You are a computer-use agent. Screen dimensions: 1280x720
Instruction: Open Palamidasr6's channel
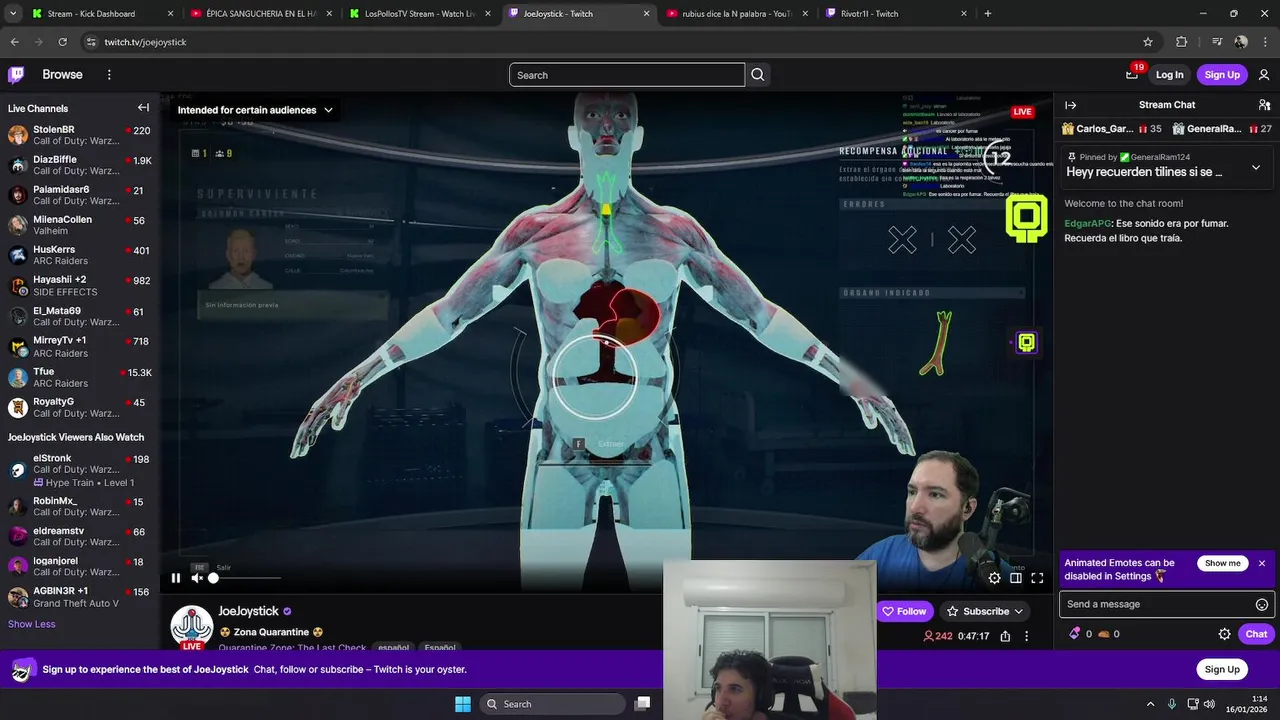coord(78,196)
